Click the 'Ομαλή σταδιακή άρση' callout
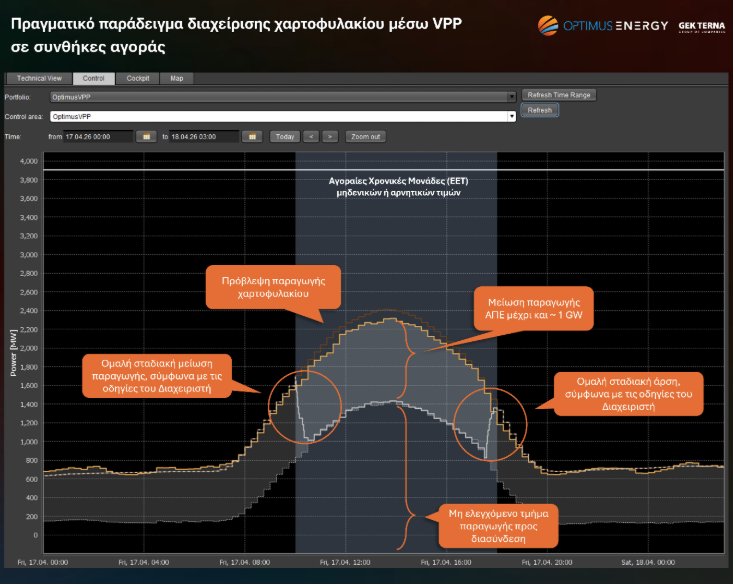The image size is (733, 584). click(628, 394)
